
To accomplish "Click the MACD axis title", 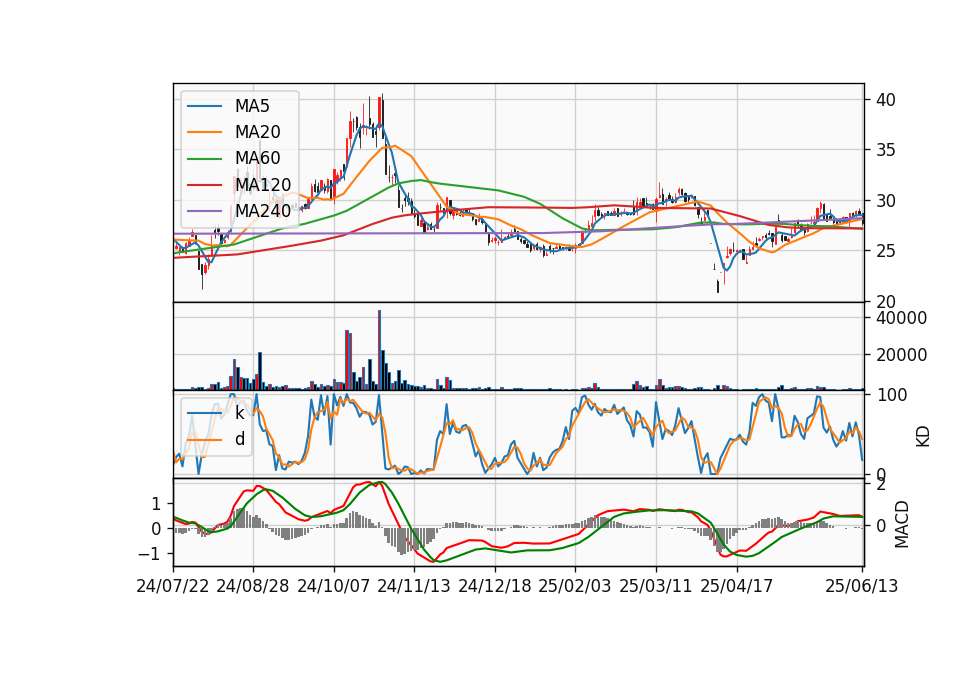I will 901,525.
